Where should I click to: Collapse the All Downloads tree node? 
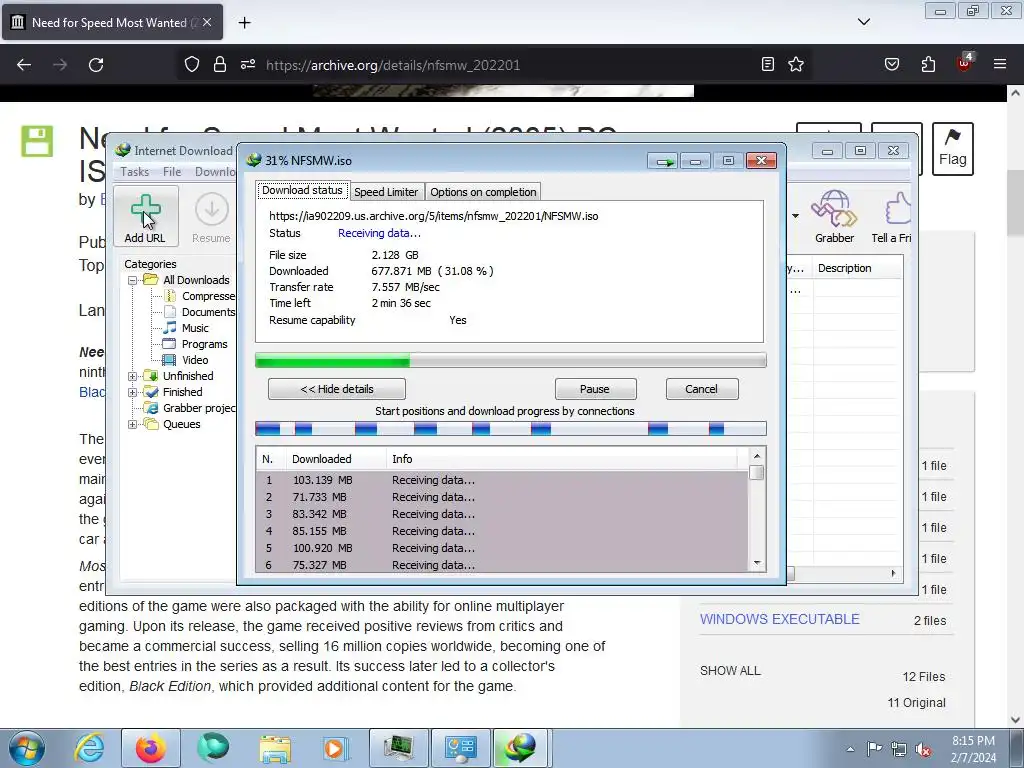click(x=133, y=280)
